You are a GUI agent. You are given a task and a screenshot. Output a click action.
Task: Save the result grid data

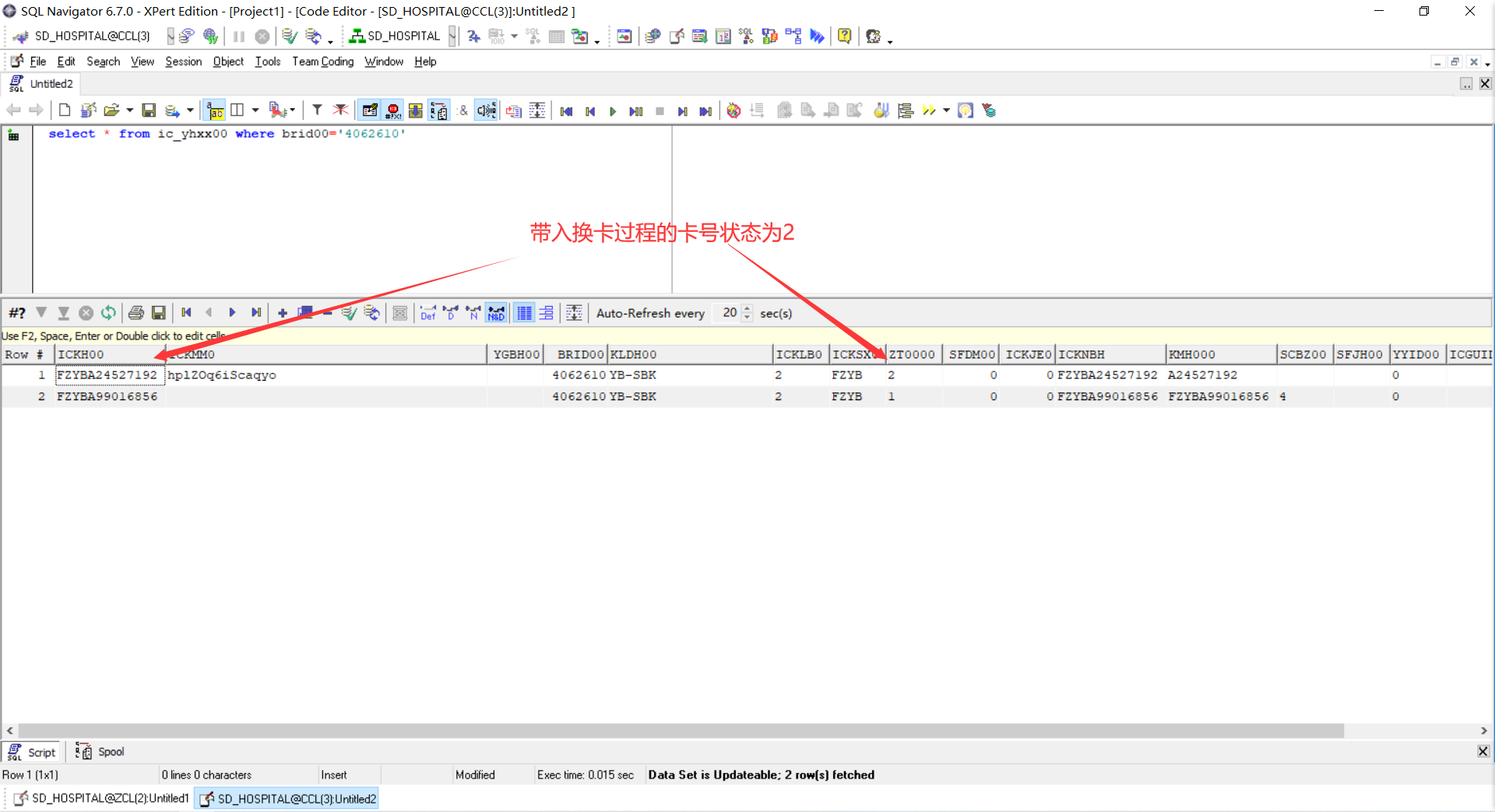[x=159, y=313]
